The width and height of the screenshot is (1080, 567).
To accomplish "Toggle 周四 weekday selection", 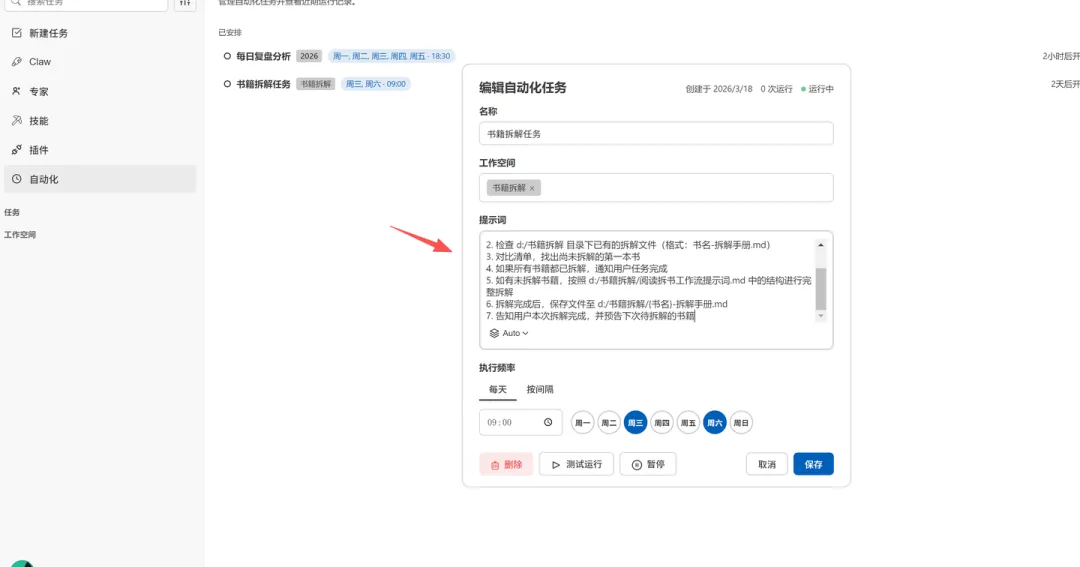I will [661, 422].
